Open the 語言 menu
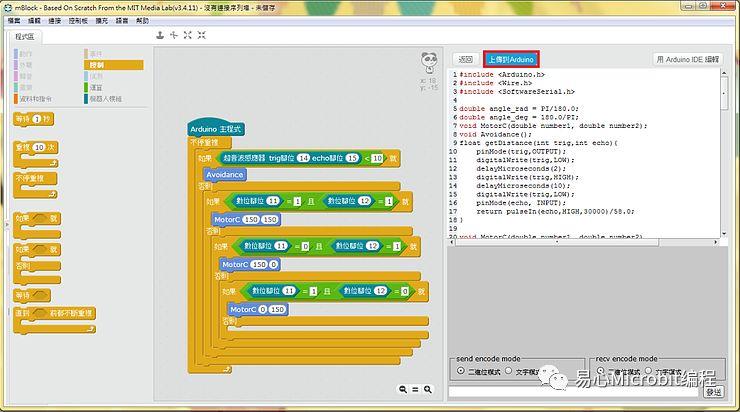This screenshot has width=740, height=412. (122, 21)
